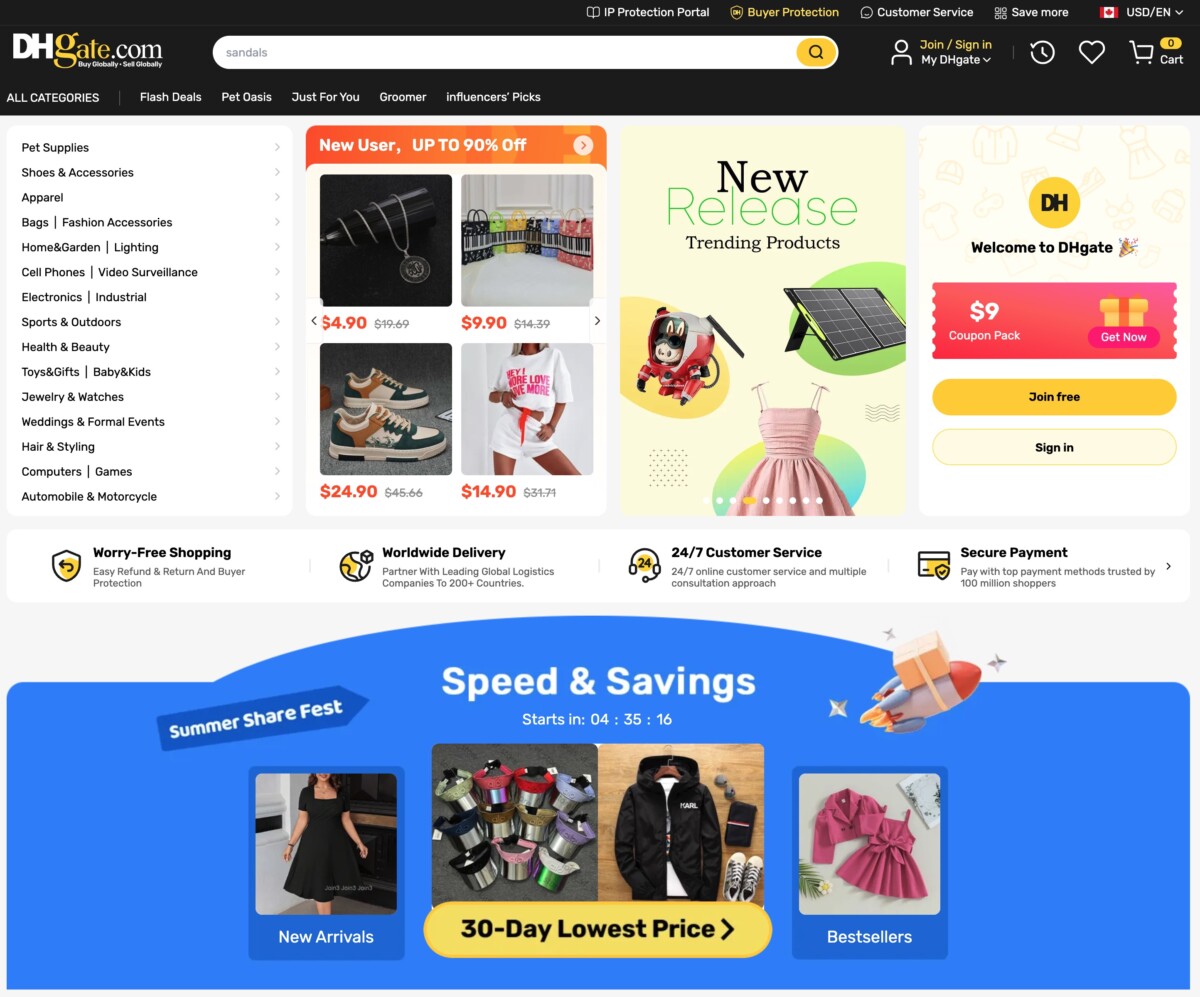Click the orange New User arrow icon
The width and height of the screenshot is (1200, 997).
click(583, 145)
